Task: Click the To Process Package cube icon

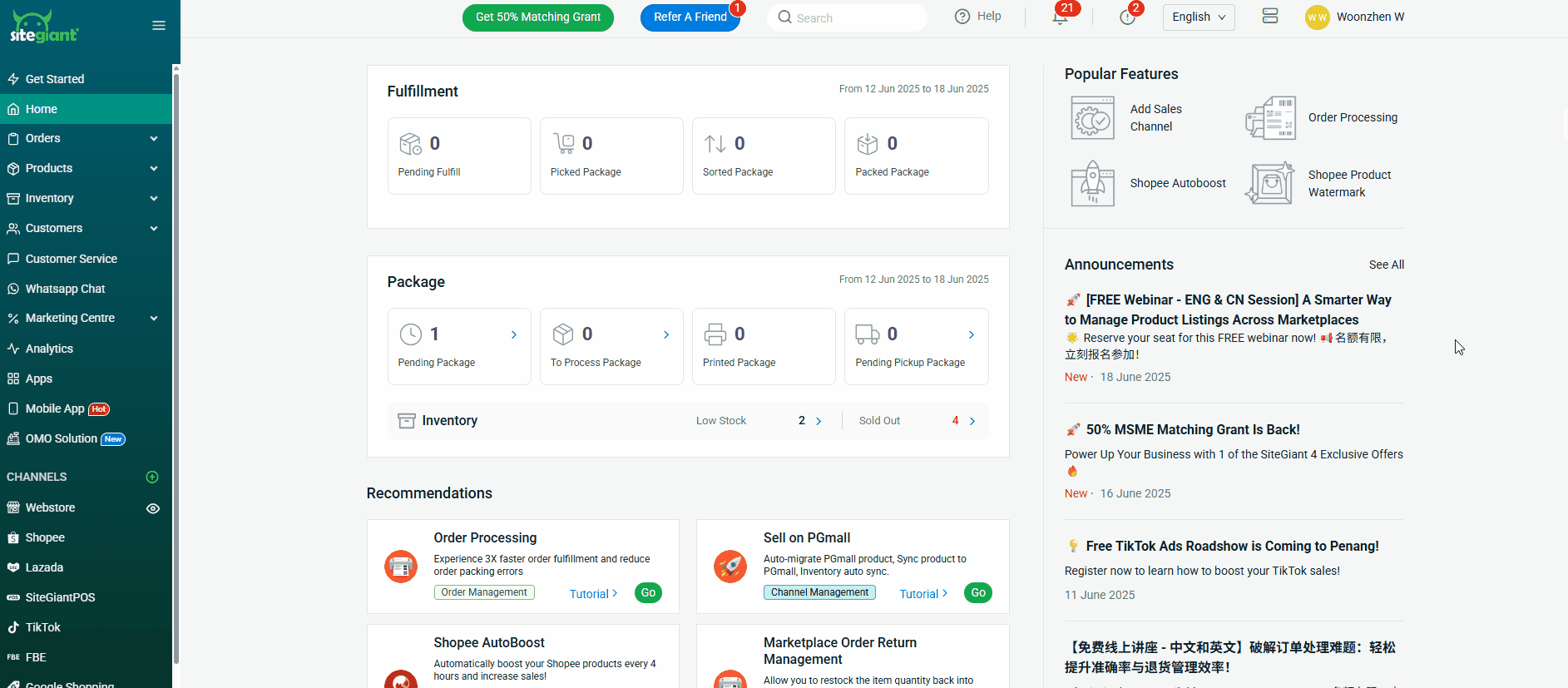Action: [x=563, y=334]
